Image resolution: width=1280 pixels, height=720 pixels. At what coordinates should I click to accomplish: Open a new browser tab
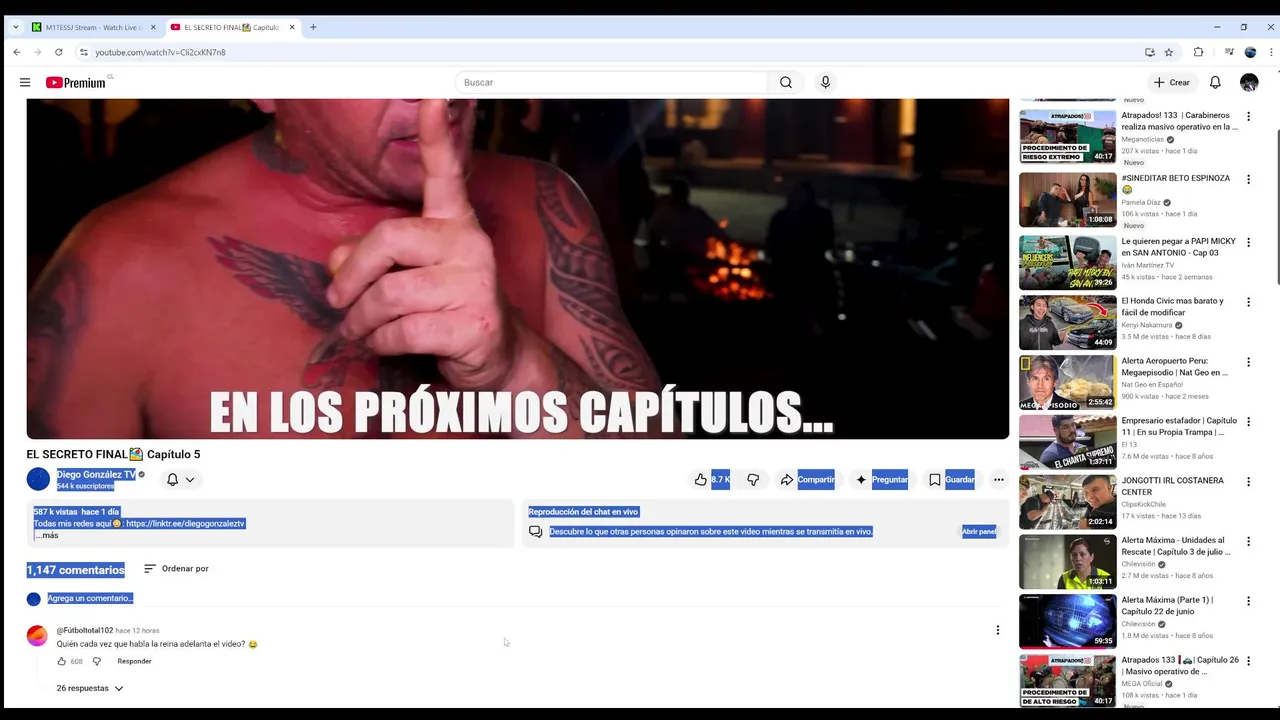click(x=313, y=27)
